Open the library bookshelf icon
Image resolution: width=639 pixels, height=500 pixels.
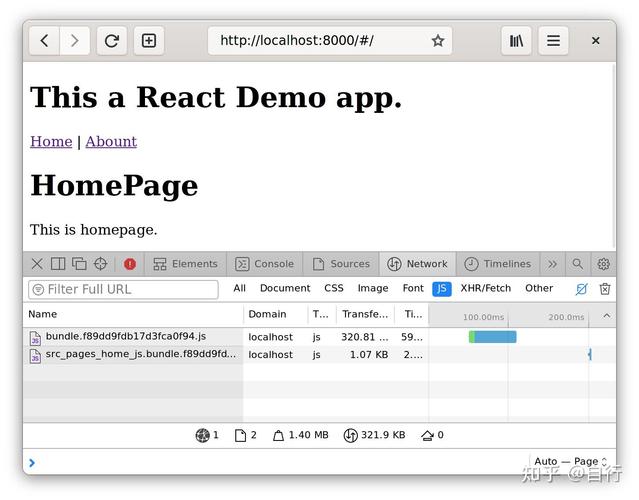point(516,41)
